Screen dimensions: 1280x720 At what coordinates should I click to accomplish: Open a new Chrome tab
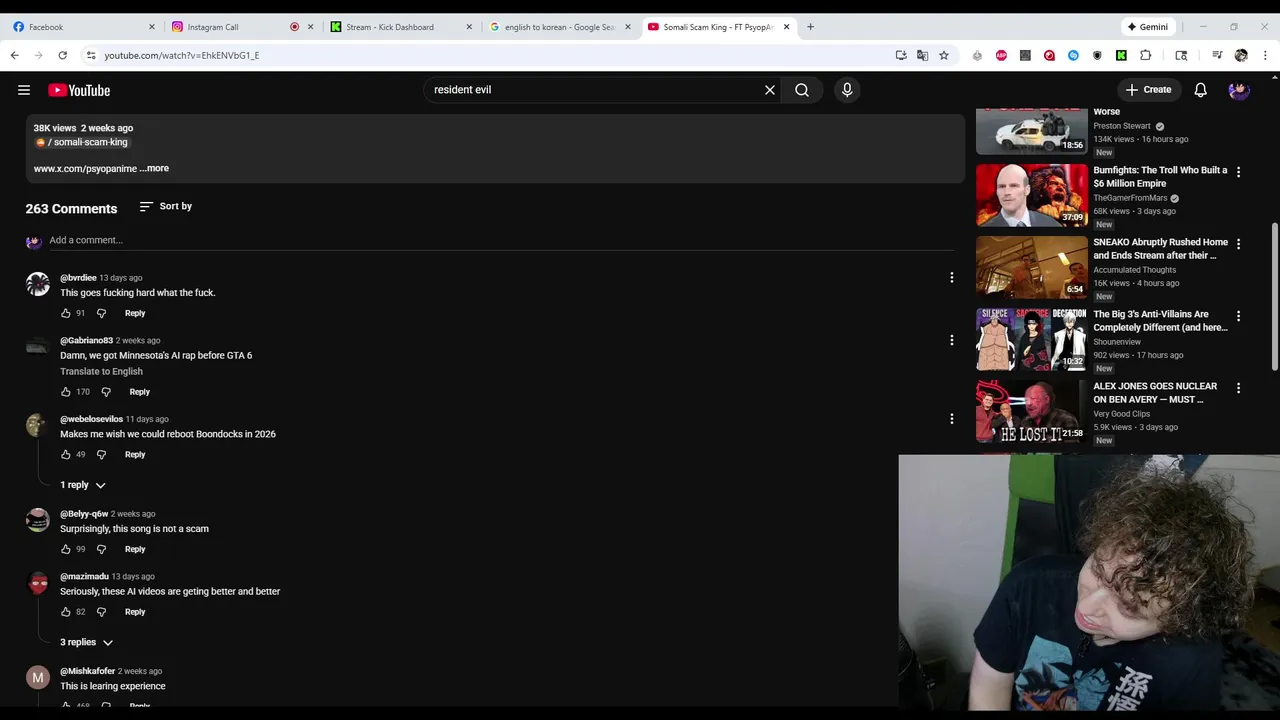(x=810, y=27)
